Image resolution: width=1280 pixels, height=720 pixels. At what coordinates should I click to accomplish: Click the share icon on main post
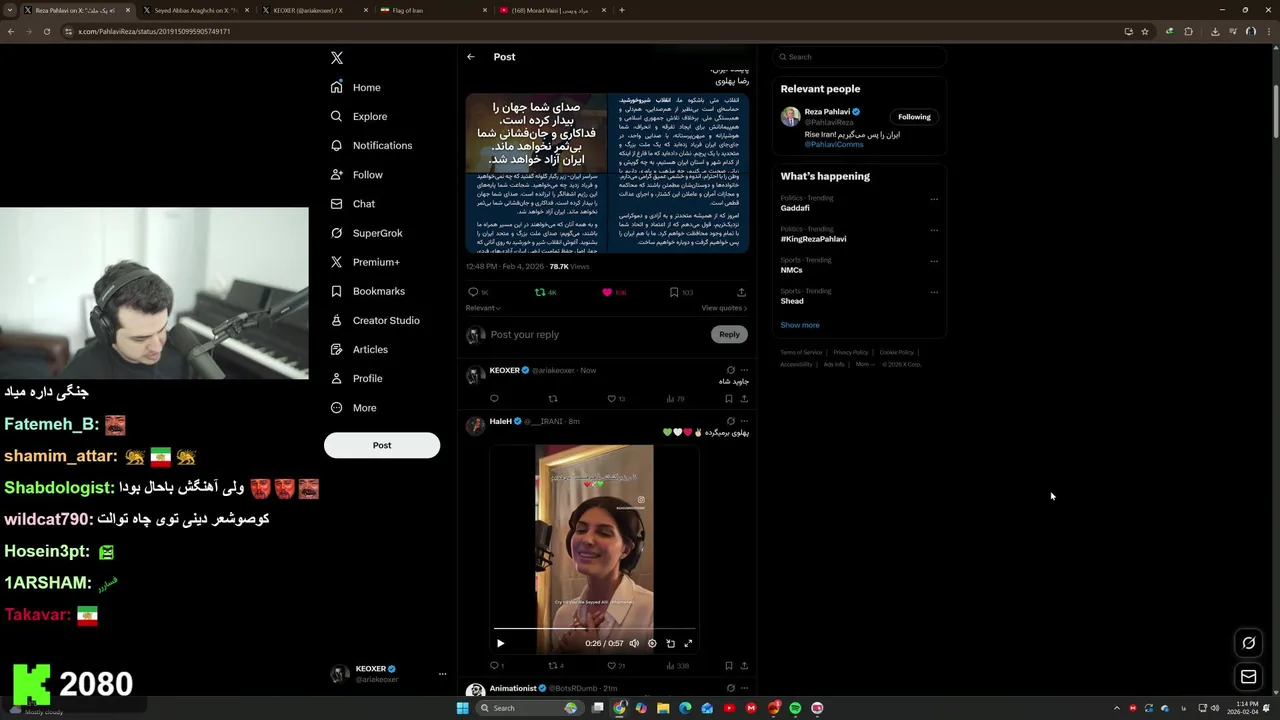(741, 292)
